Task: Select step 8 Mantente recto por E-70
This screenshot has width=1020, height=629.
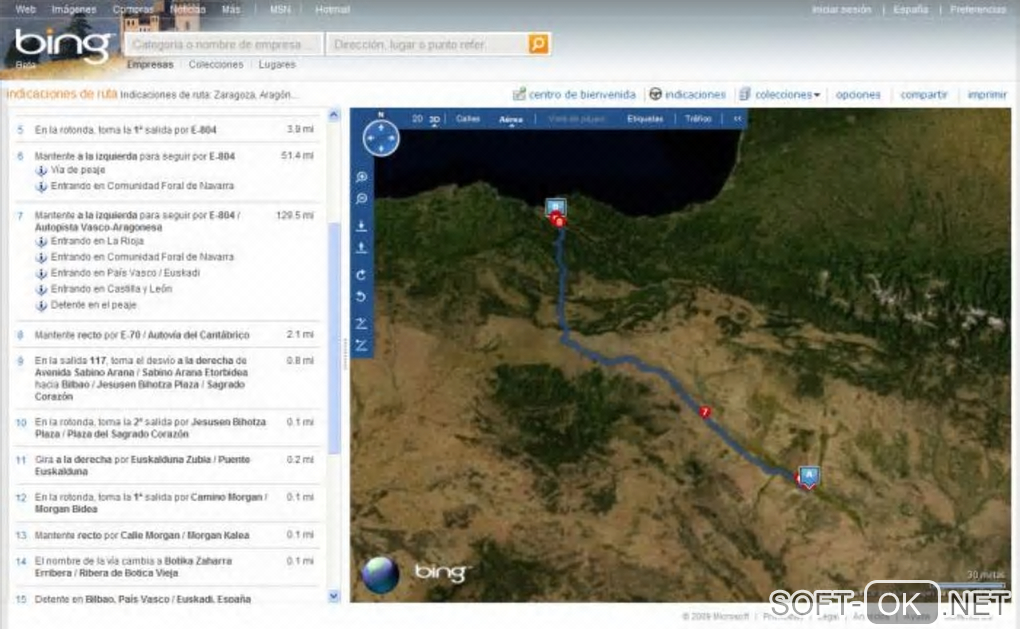Action: 167,335
